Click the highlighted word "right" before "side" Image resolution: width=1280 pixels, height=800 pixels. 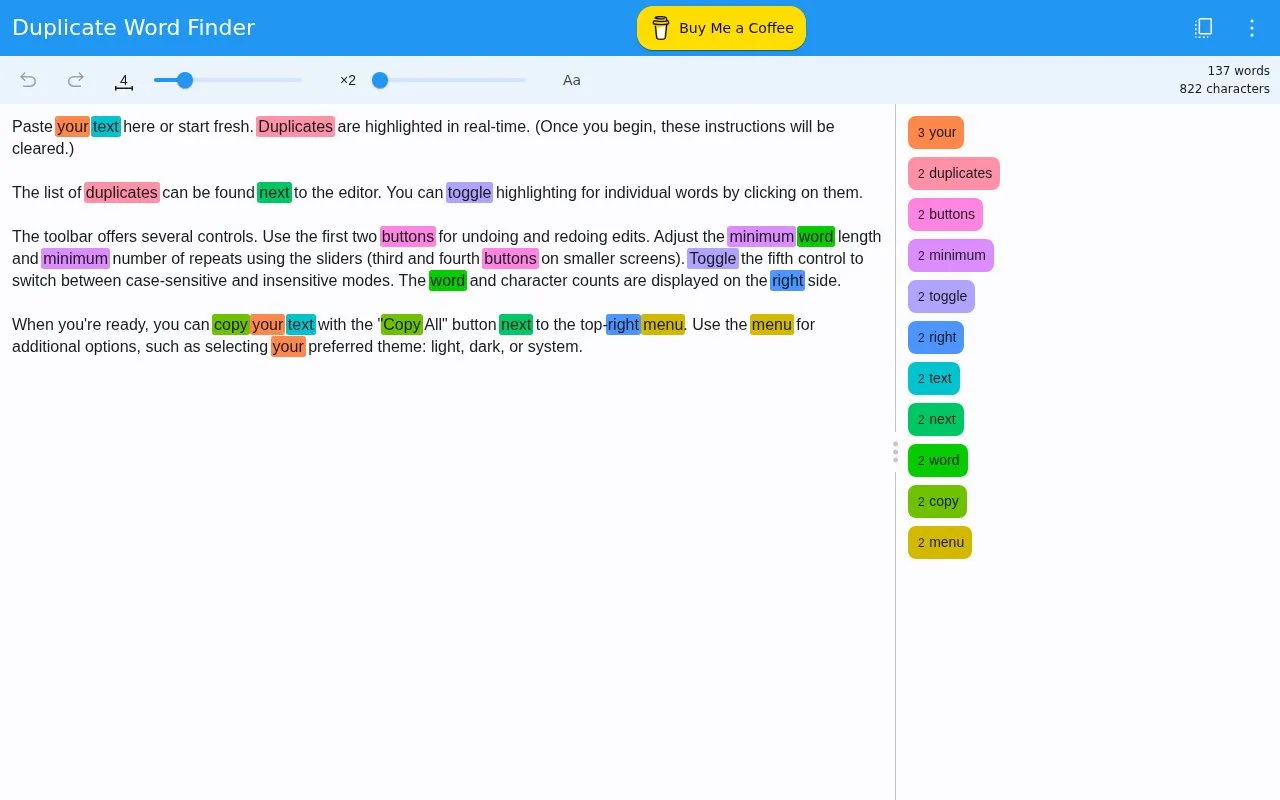click(787, 280)
